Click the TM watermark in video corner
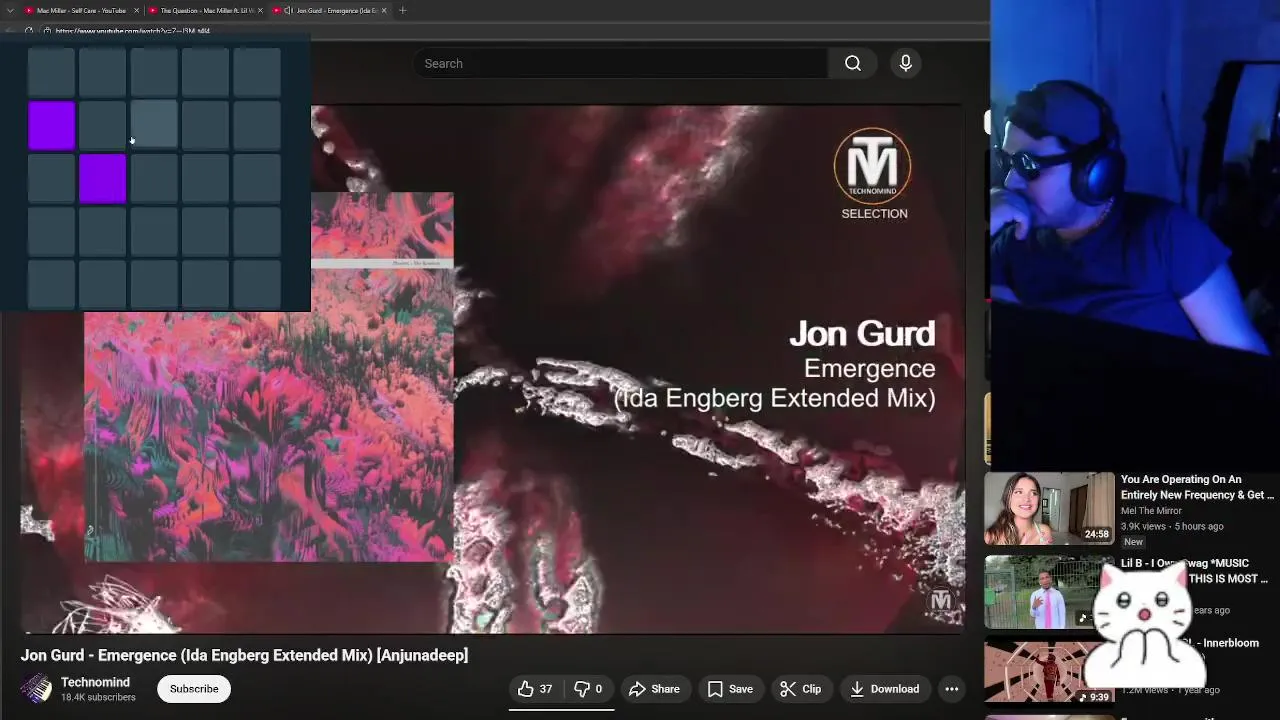Viewport: 1280px width, 720px height. click(941, 600)
